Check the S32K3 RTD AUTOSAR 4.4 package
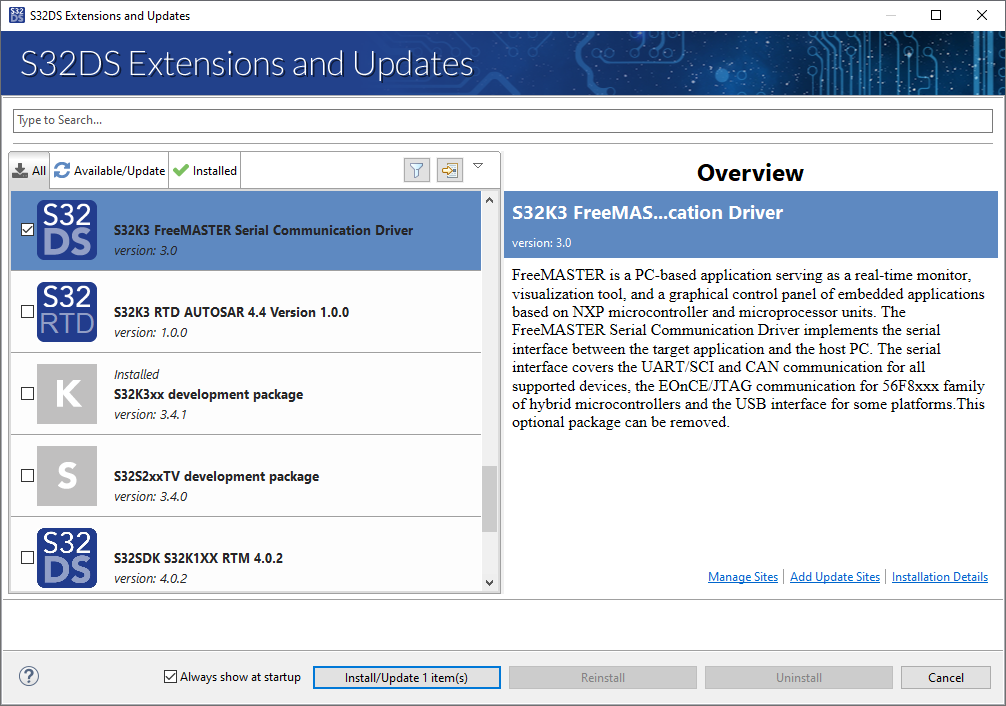Screen dimensions: 1006x706 (25, 310)
